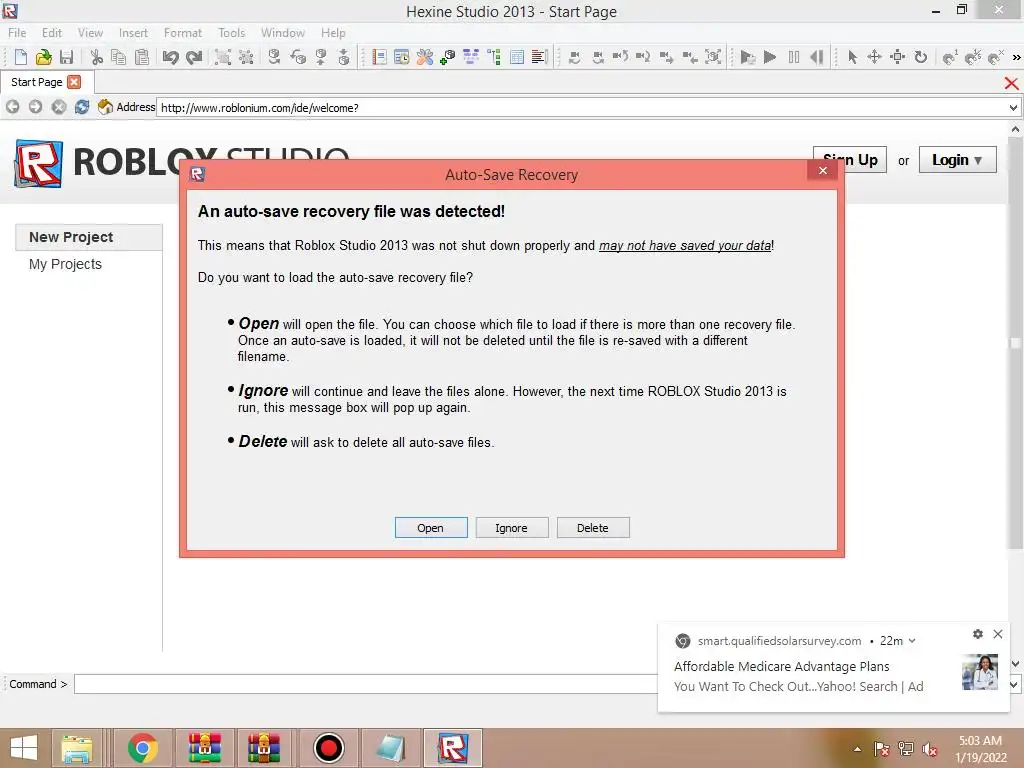Click the Save floppy disk icon
The image size is (1024, 768).
[x=66, y=57]
